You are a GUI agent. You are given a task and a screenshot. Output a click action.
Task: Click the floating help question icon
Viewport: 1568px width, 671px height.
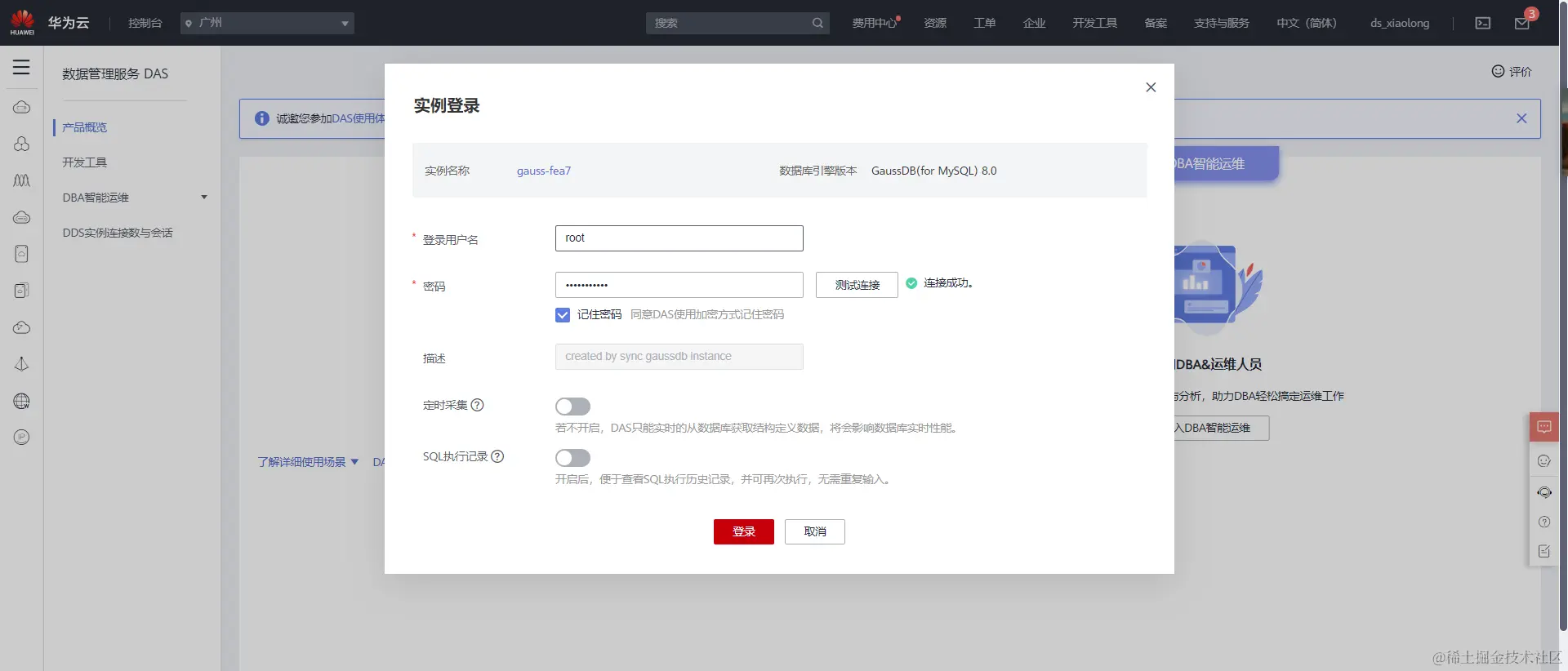coord(1544,522)
